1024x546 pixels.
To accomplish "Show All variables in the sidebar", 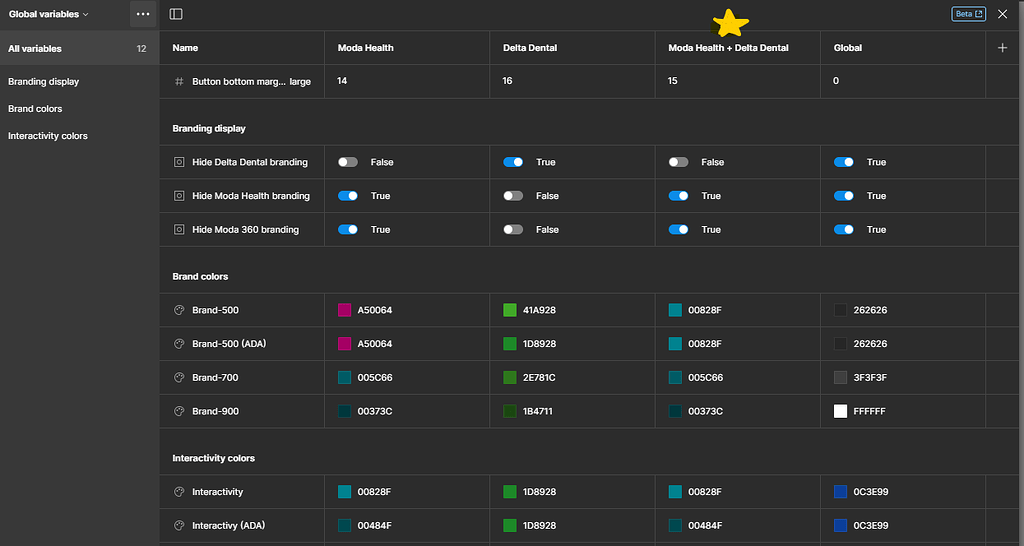I will [35, 48].
